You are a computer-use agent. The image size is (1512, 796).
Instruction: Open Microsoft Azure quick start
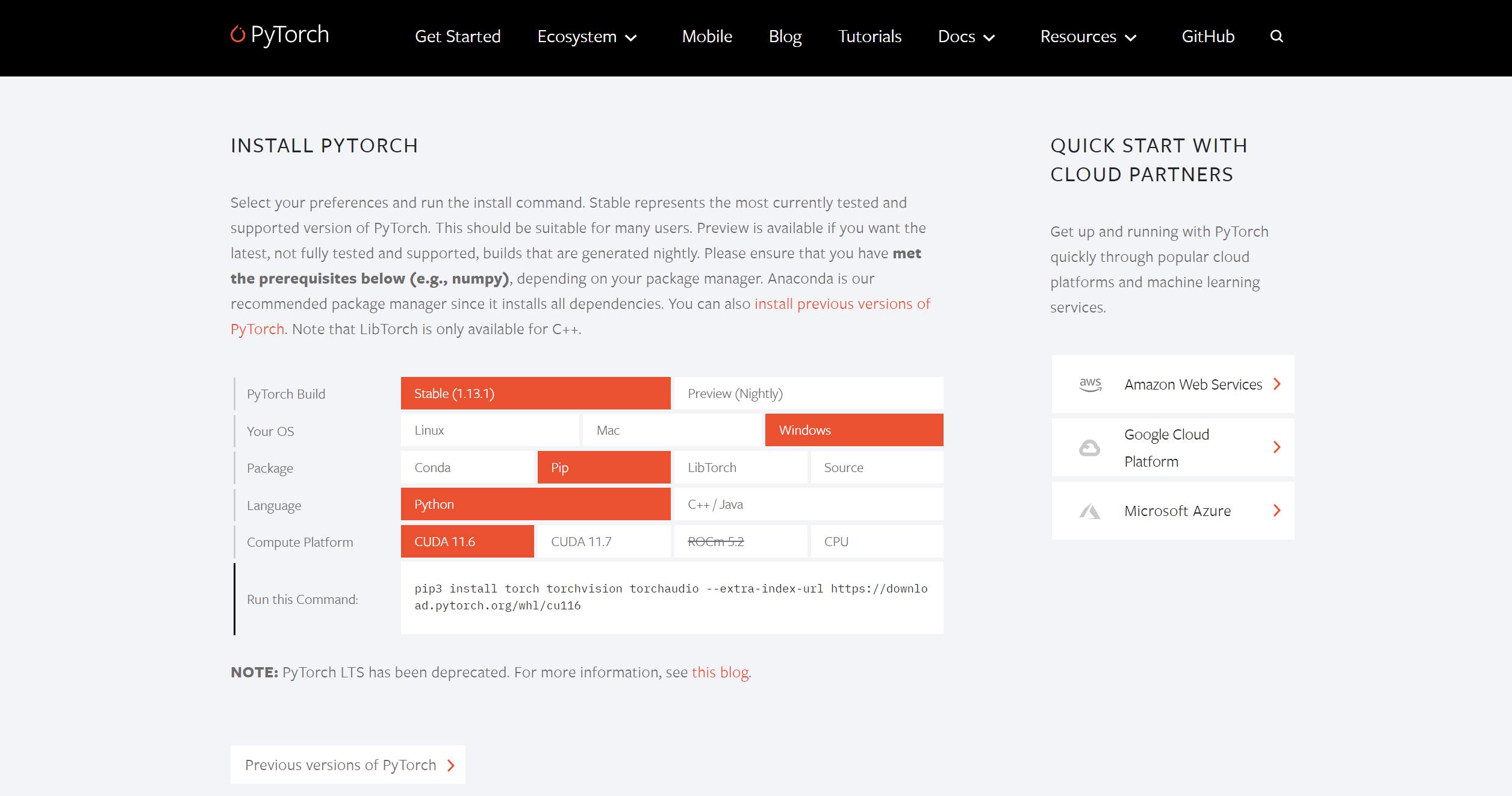[1173, 511]
